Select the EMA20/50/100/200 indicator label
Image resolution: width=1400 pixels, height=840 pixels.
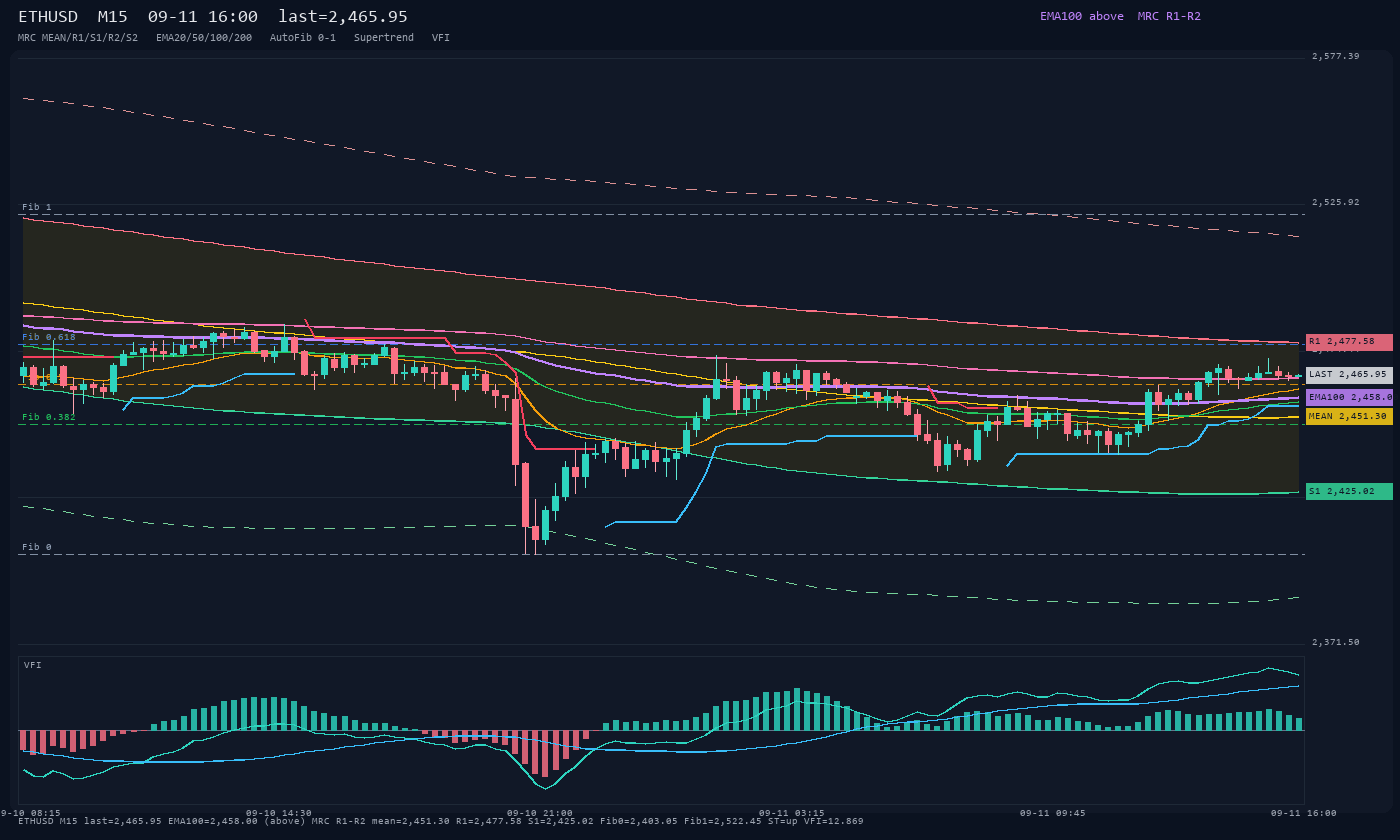tap(204, 37)
